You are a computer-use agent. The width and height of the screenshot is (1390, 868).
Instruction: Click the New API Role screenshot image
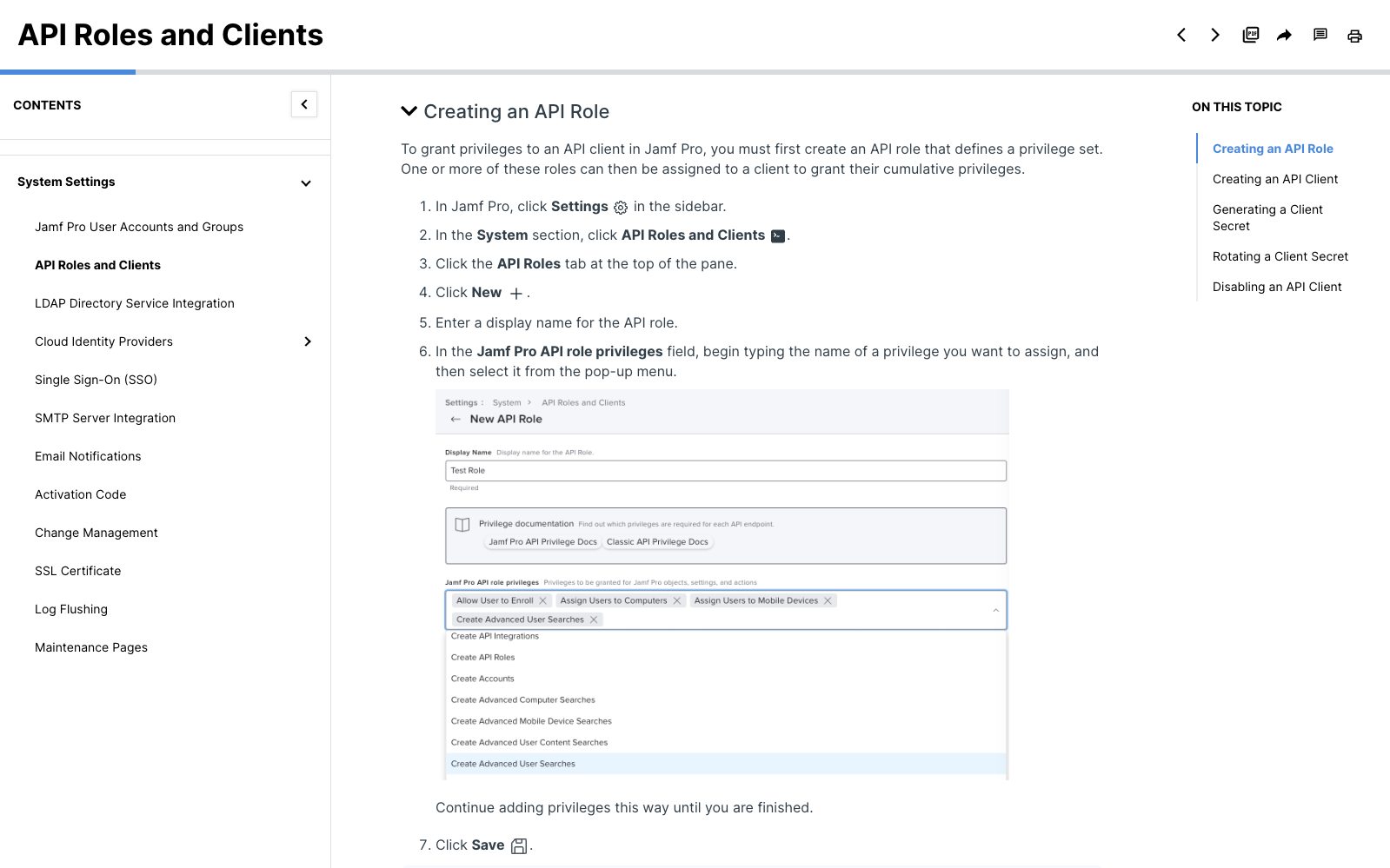722,584
